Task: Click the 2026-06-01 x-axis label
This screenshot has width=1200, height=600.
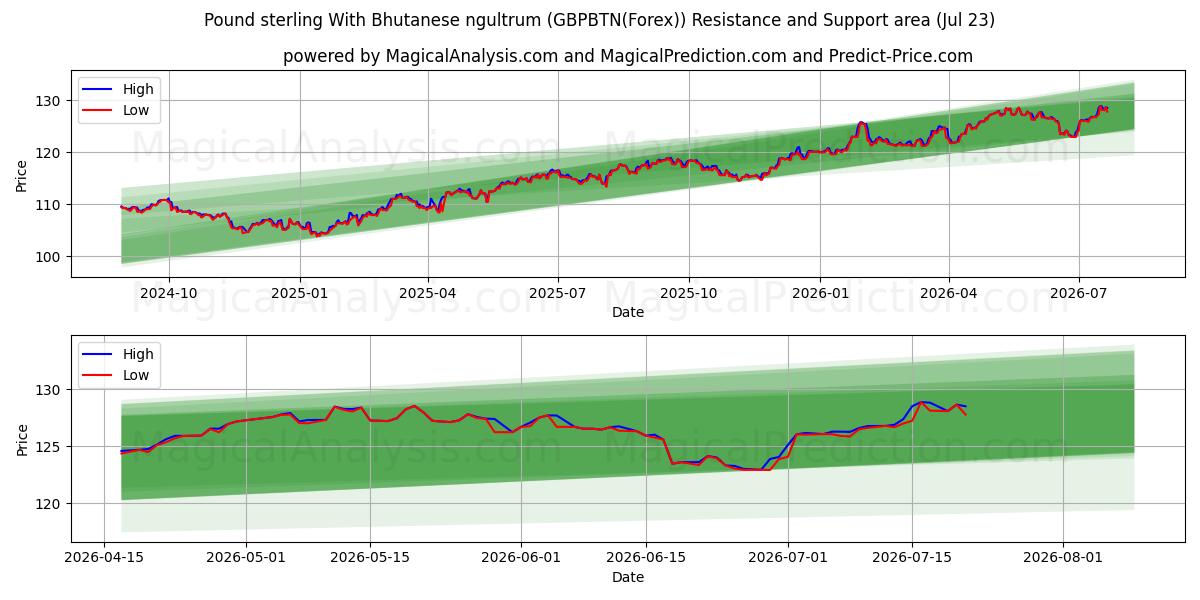Action: click(521, 559)
